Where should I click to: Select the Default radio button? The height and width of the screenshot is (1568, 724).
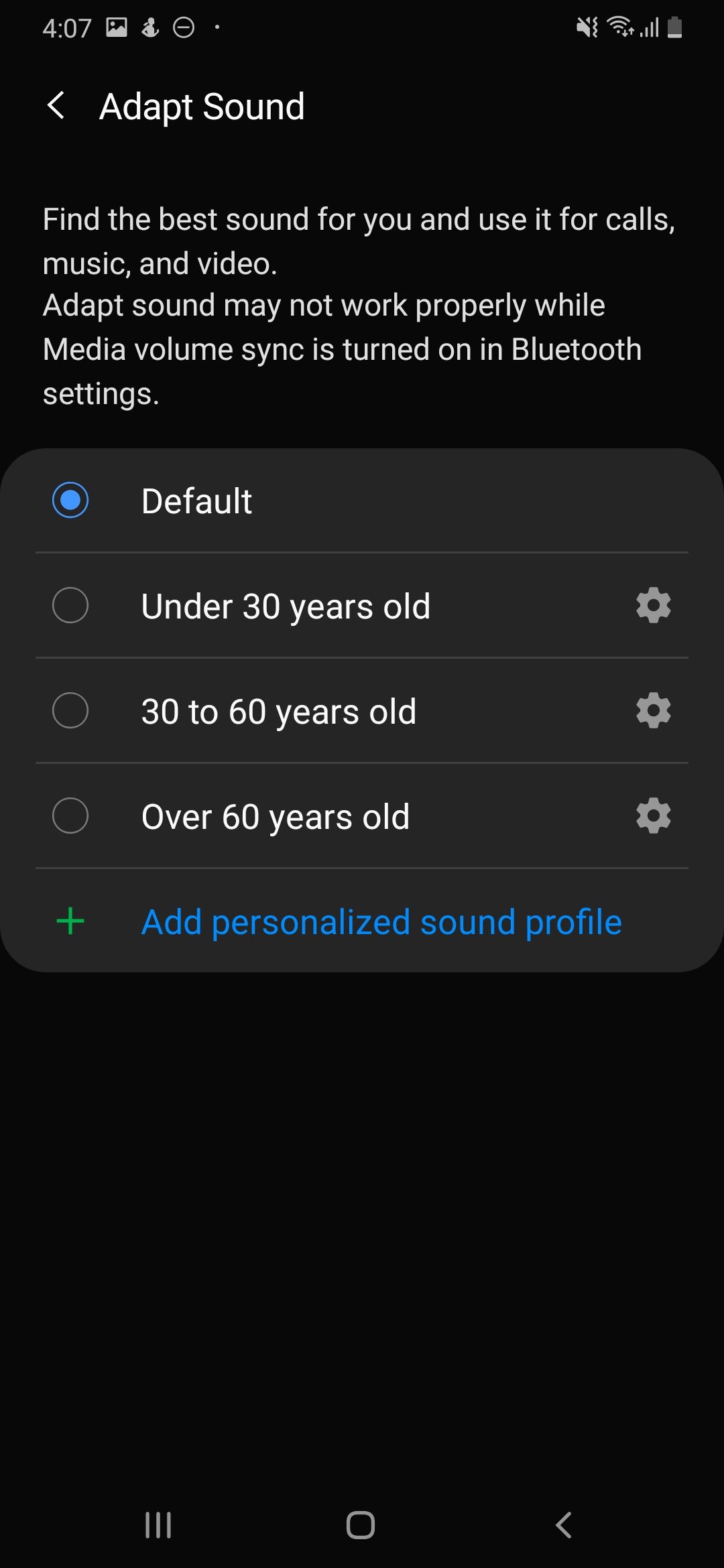coord(70,500)
